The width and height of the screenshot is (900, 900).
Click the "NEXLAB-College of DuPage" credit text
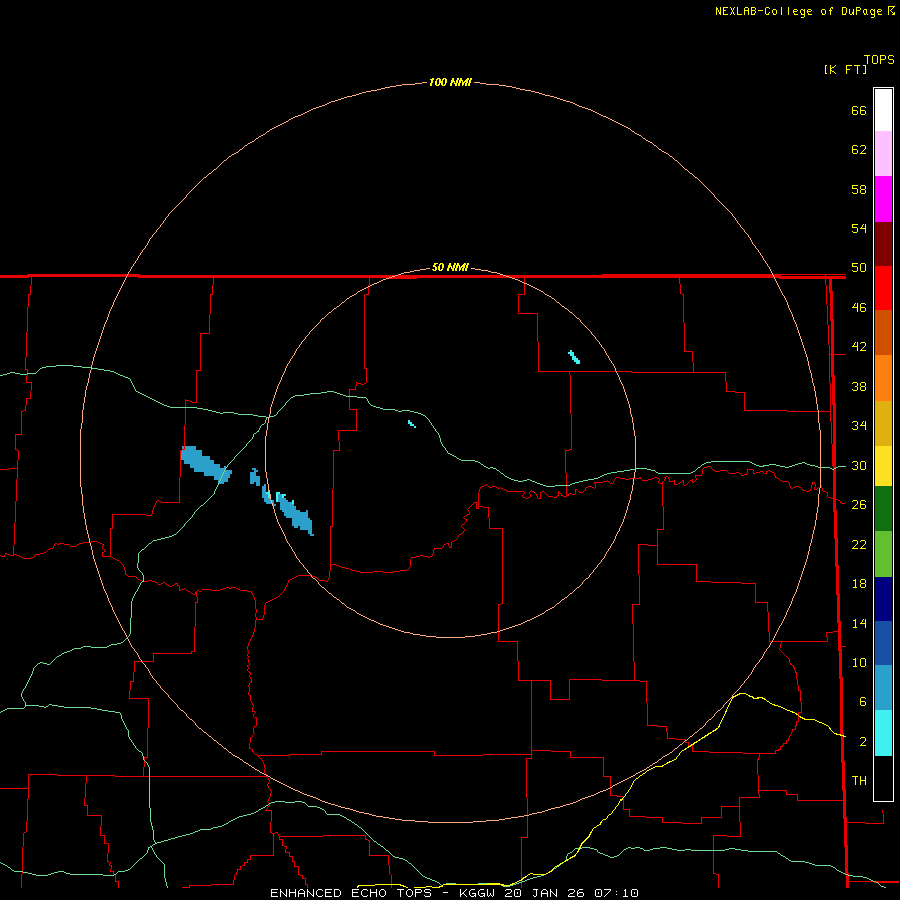pyautogui.click(x=800, y=11)
